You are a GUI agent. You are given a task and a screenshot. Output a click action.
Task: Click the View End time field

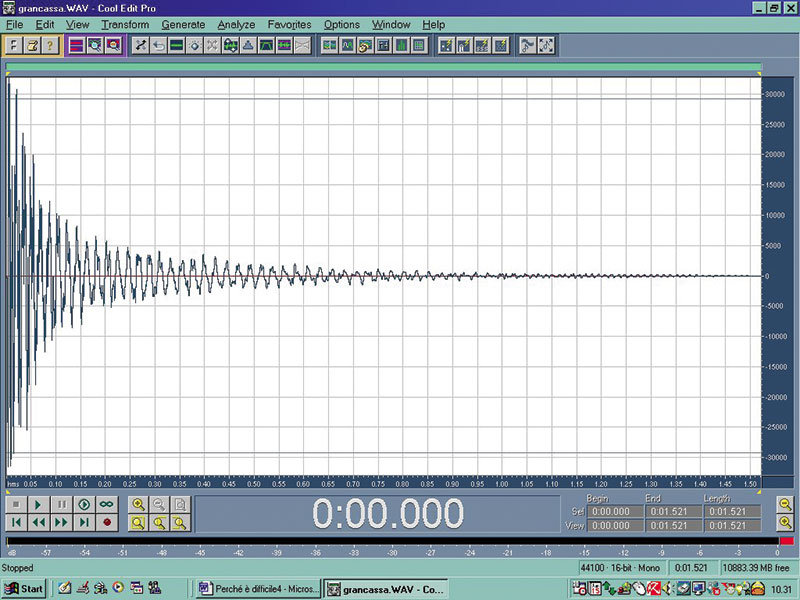(x=673, y=526)
